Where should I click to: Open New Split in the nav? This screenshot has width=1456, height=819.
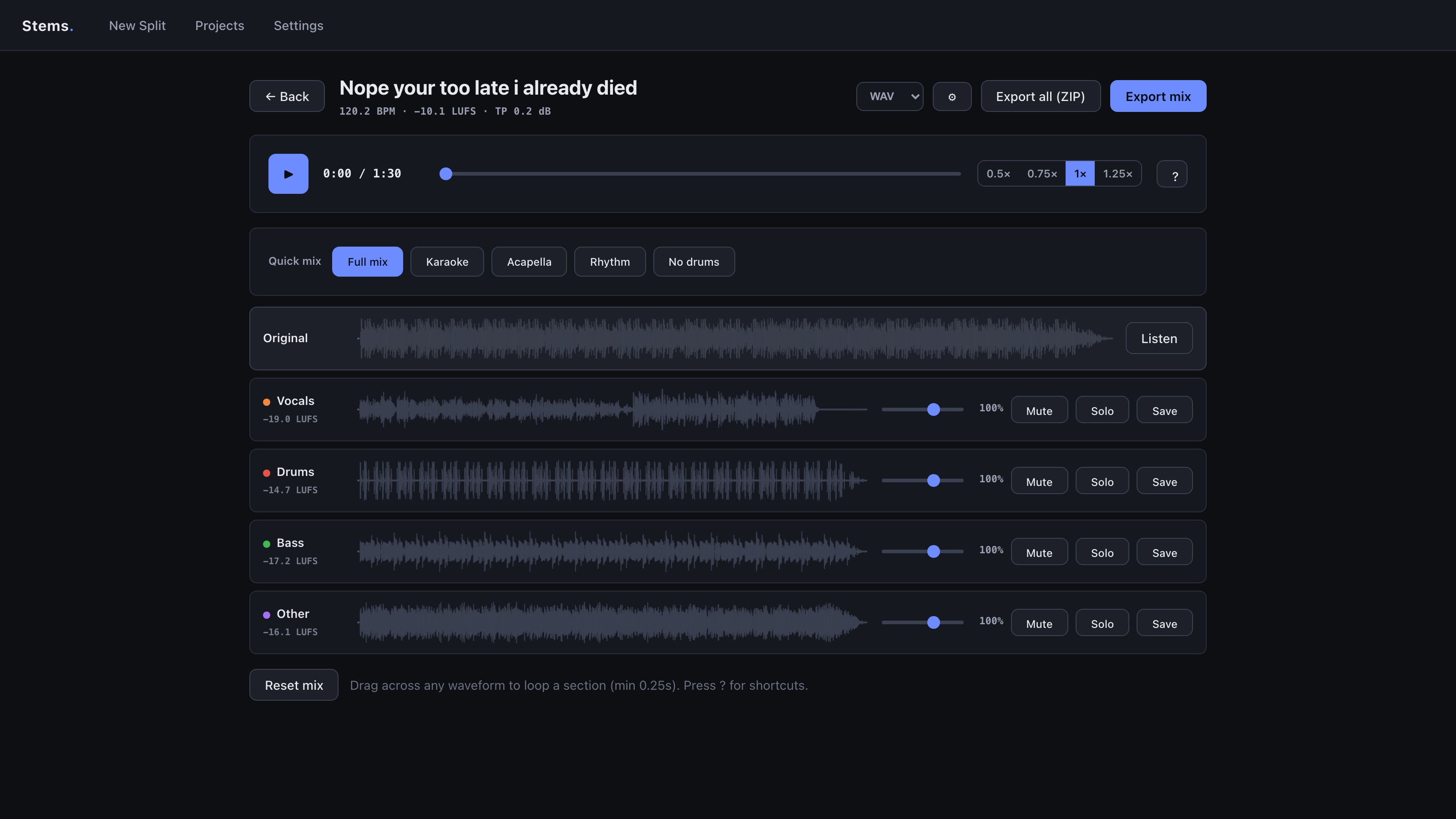[137, 25]
